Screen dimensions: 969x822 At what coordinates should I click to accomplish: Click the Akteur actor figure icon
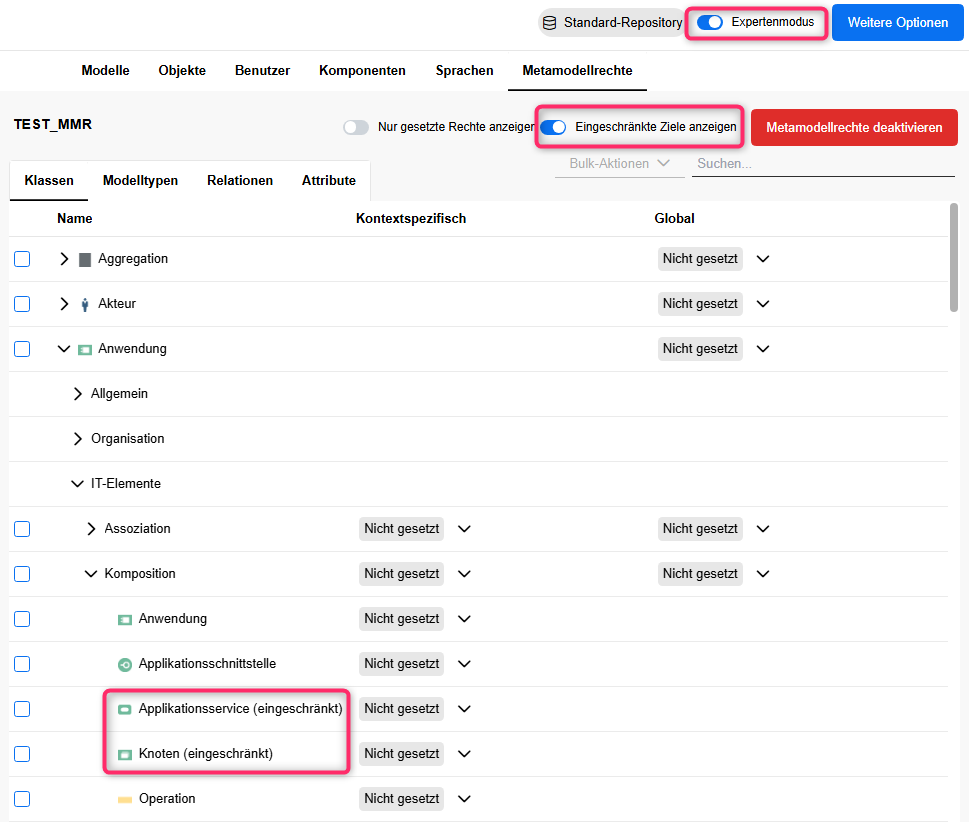click(x=84, y=303)
